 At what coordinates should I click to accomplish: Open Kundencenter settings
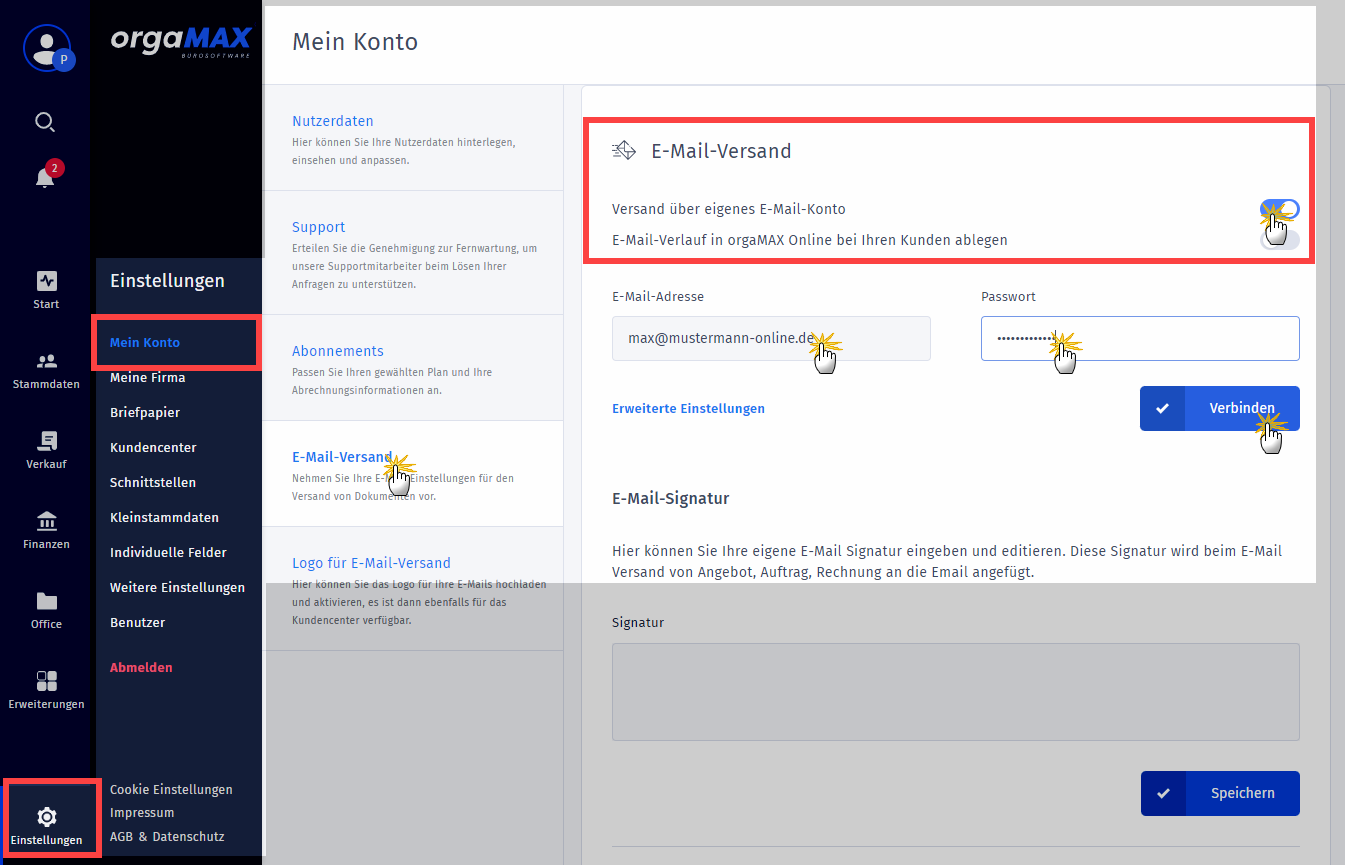point(153,448)
